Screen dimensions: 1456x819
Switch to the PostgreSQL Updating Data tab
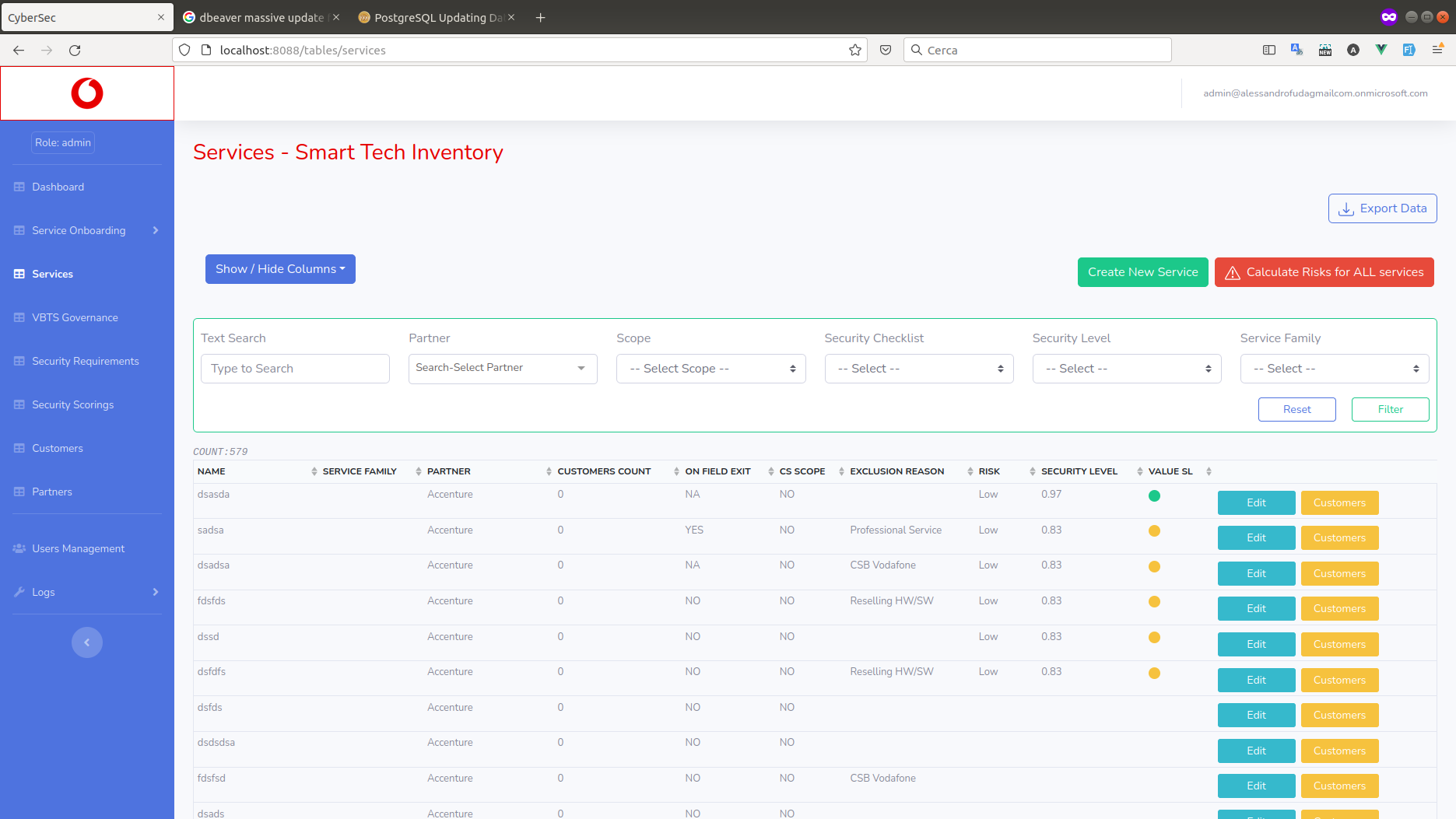[x=437, y=17]
